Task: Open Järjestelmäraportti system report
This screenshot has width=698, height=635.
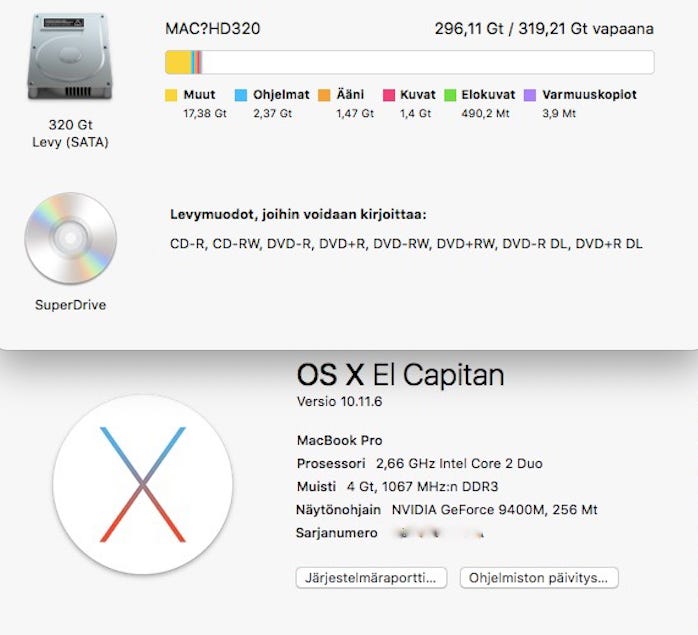Action: pos(371,578)
